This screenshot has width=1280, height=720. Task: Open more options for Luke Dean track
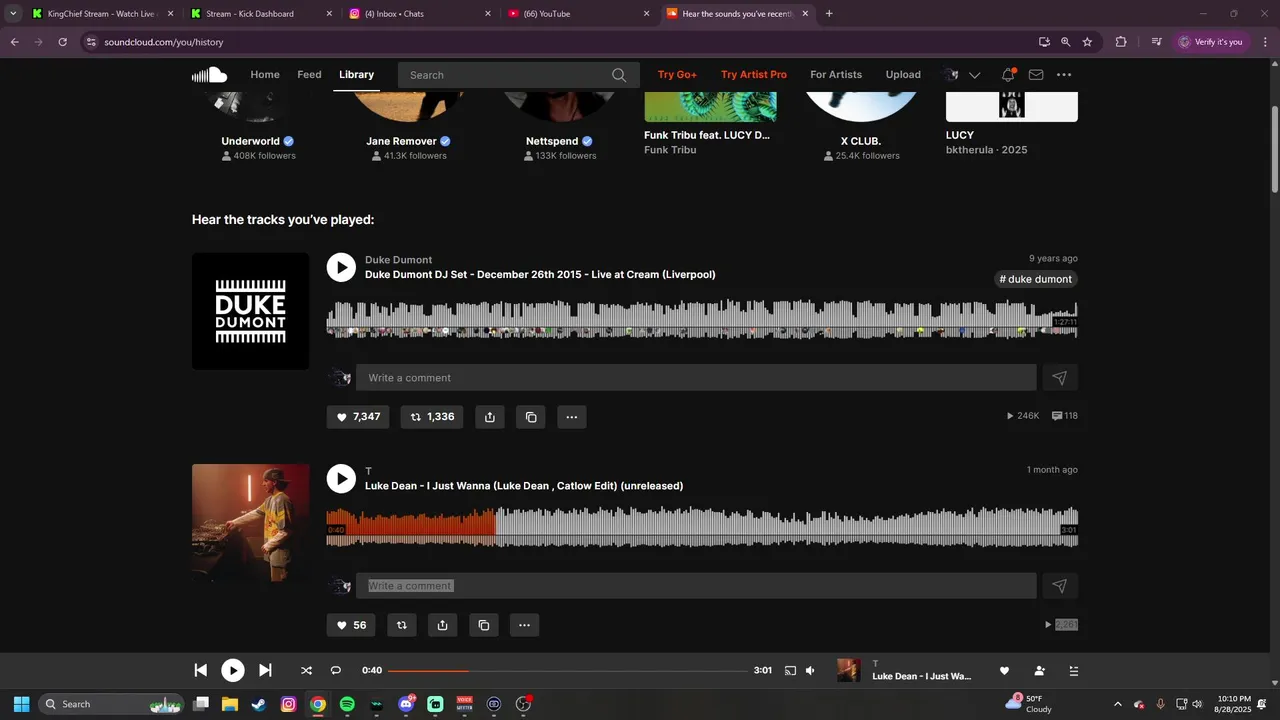point(525,625)
